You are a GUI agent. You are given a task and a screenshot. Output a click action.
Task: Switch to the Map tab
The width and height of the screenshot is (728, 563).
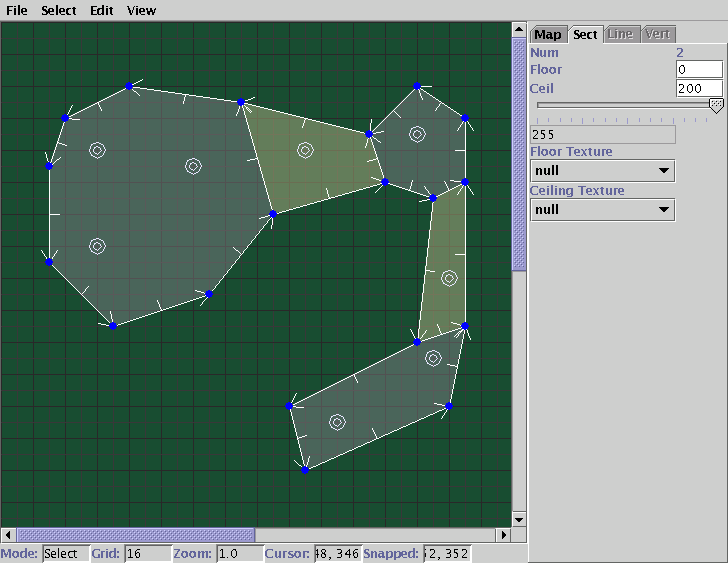(x=548, y=34)
